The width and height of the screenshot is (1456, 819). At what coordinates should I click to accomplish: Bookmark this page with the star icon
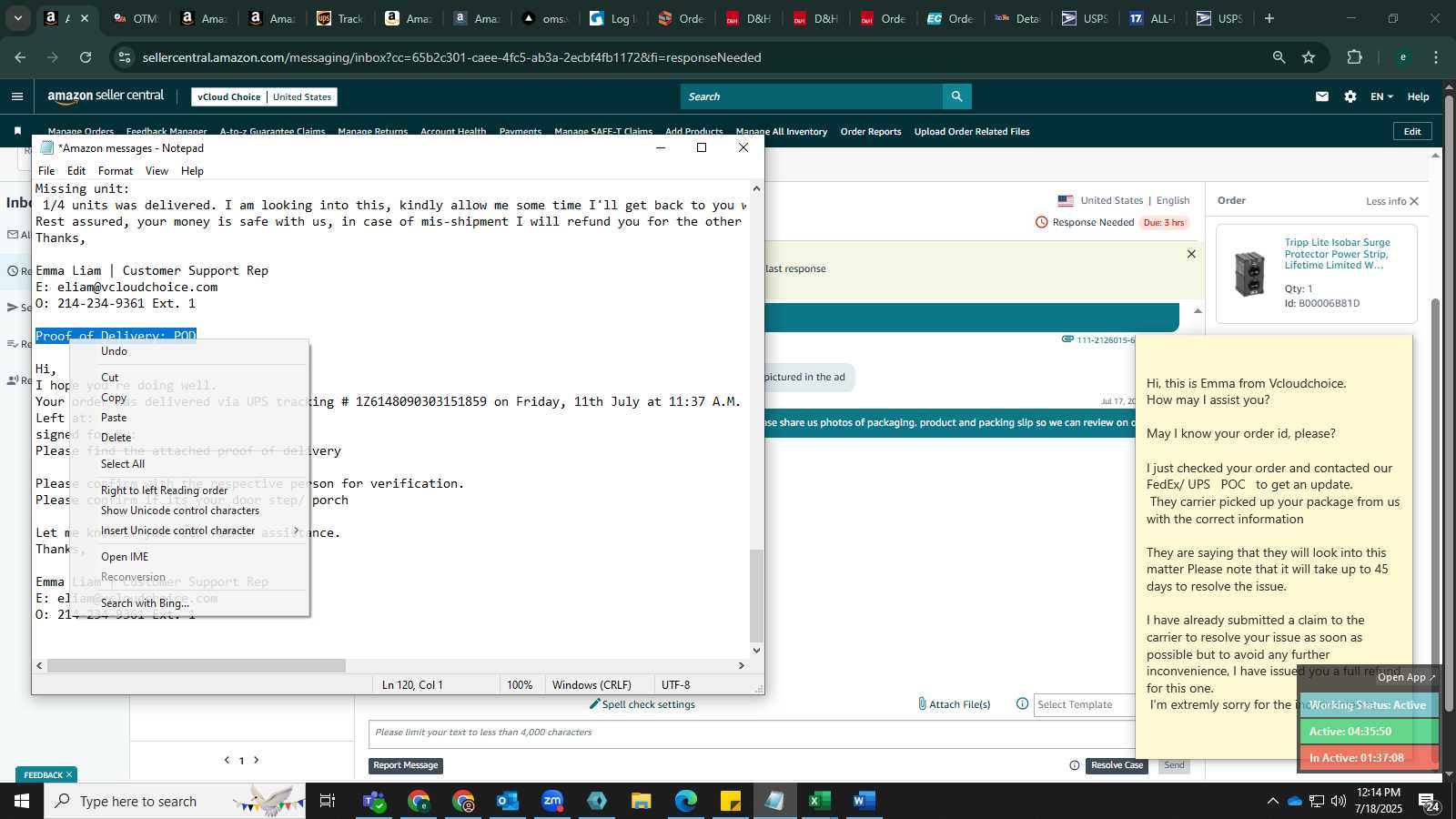pyautogui.click(x=1309, y=57)
